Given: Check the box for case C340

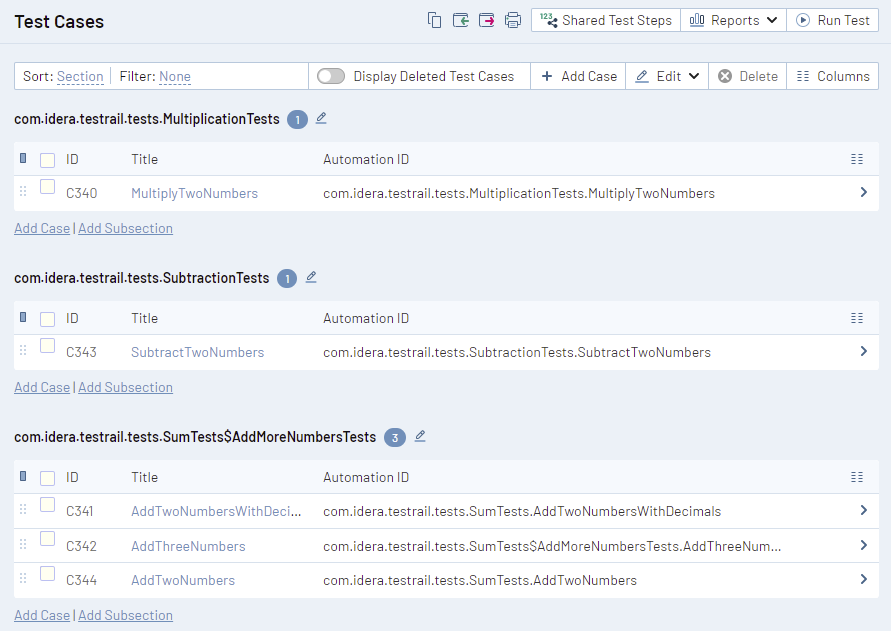Looking at the screenshot, I should [x=48, y=187].
